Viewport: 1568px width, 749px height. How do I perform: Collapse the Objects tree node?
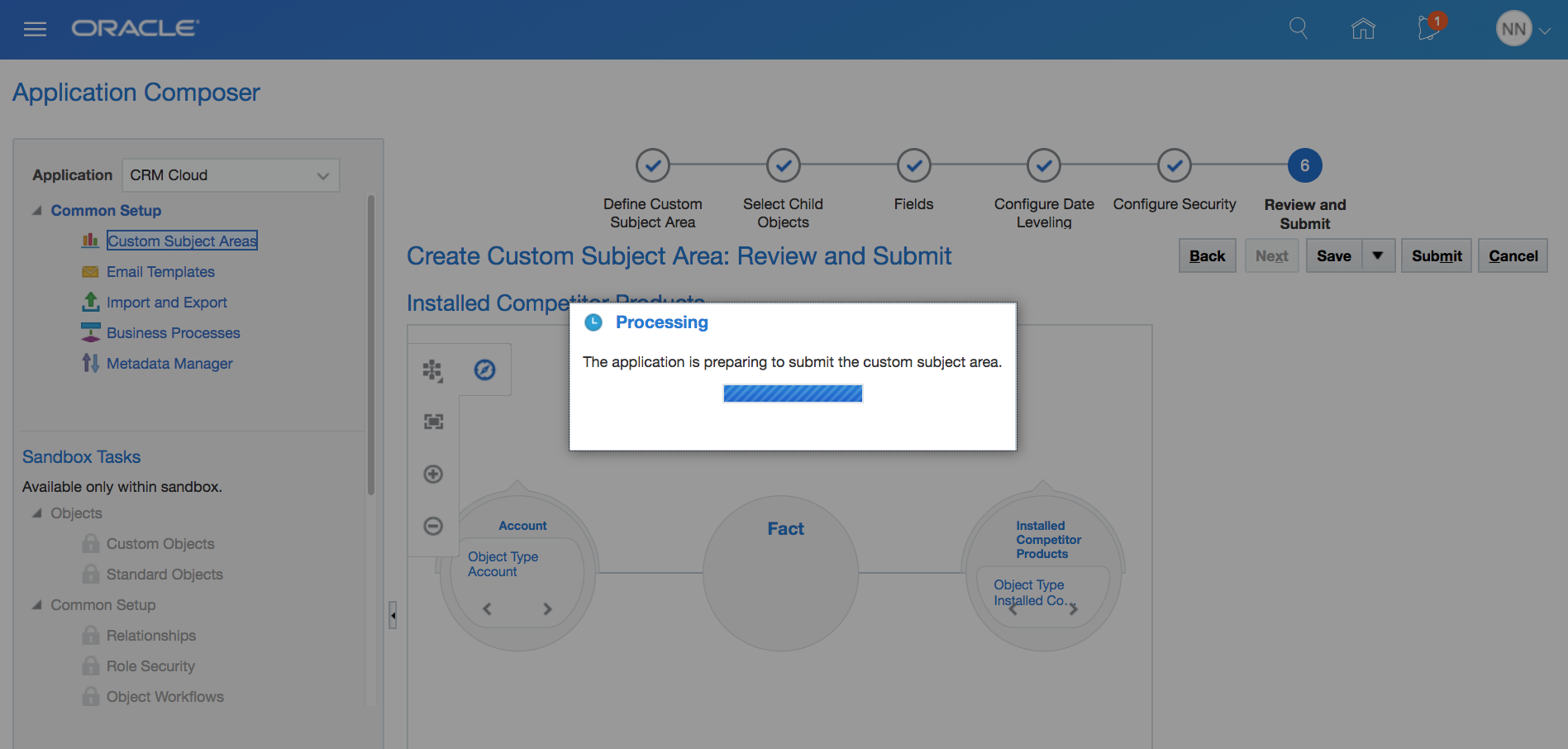click(x=36, y=513)
